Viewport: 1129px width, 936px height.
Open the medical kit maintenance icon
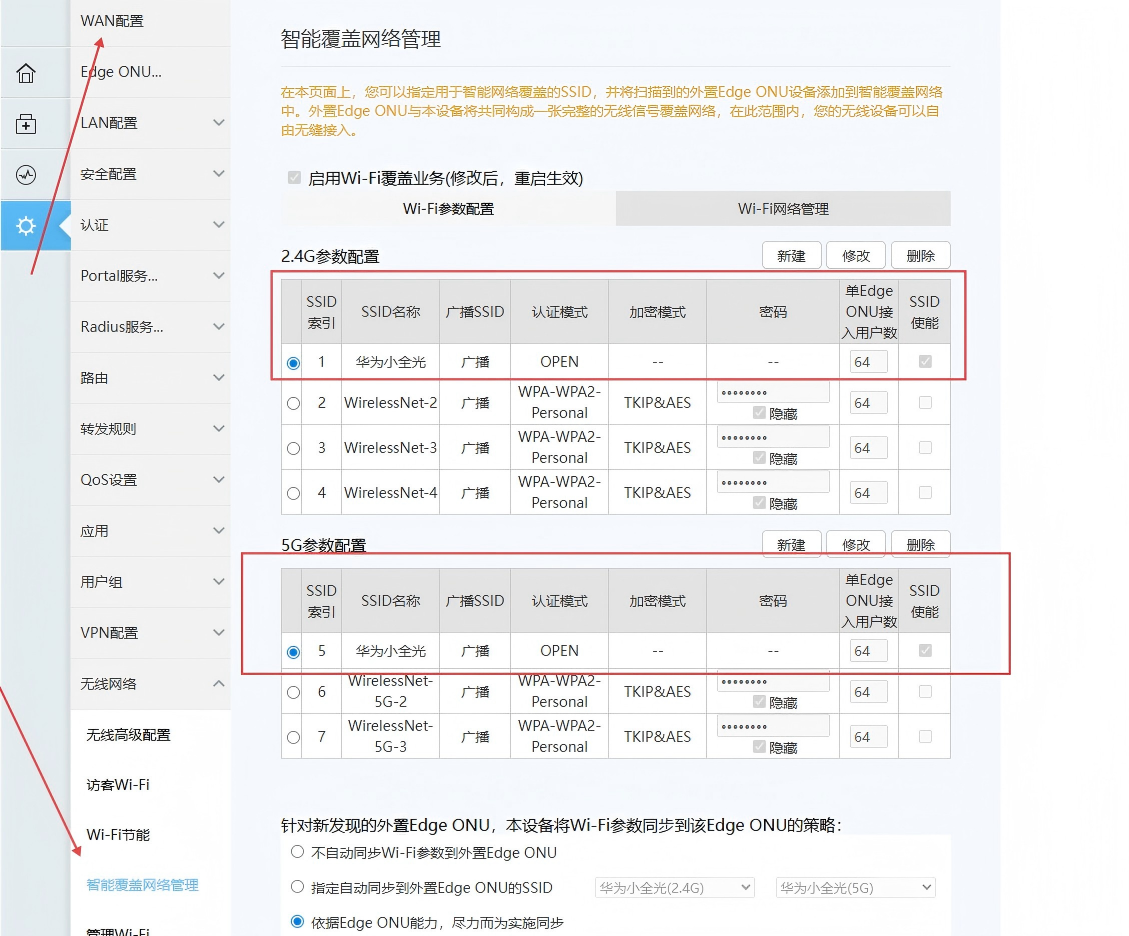click(x=26, y=124)
